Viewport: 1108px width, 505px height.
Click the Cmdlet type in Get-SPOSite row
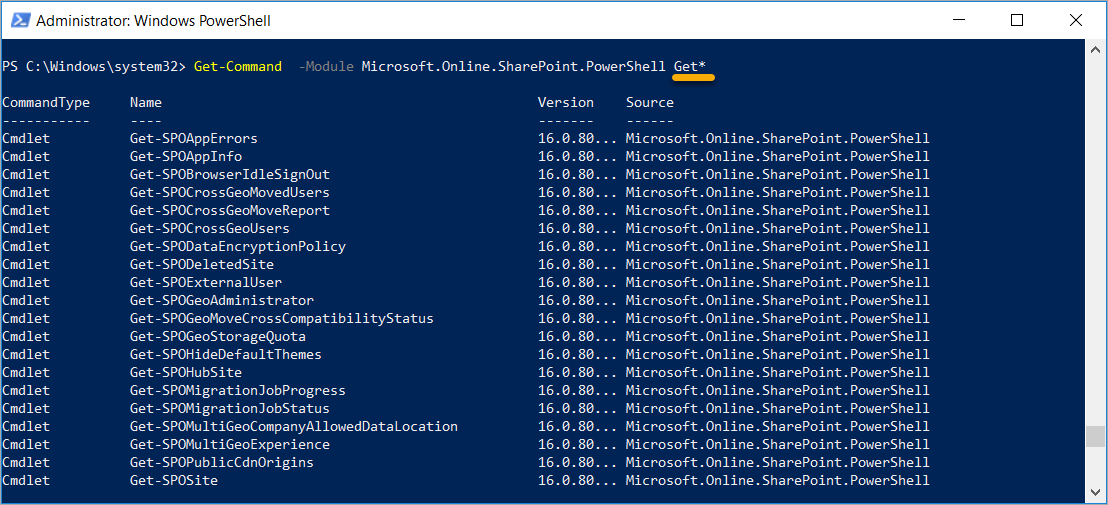click(26, 481)
